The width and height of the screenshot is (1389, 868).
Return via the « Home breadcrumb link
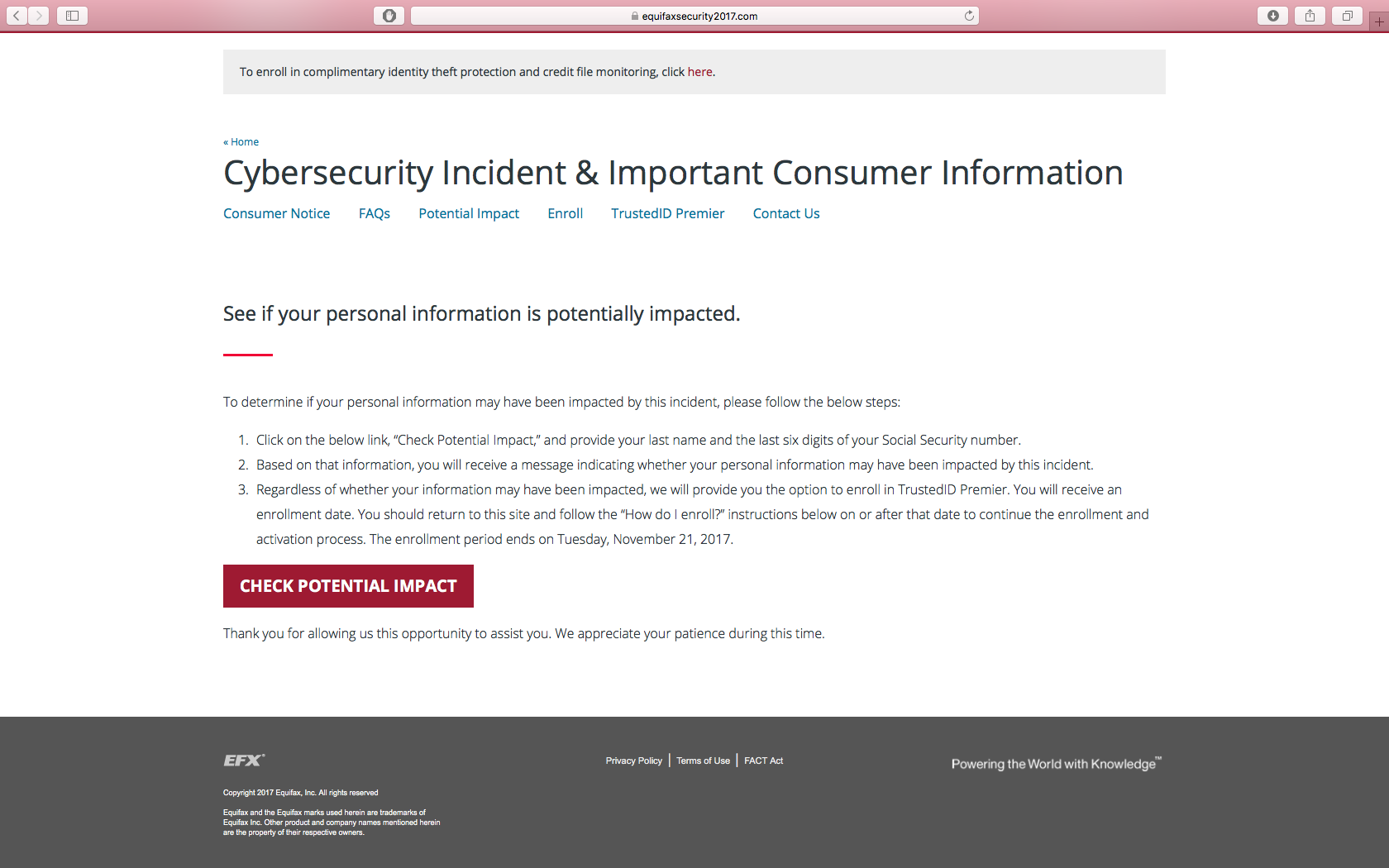pos(241,142)
